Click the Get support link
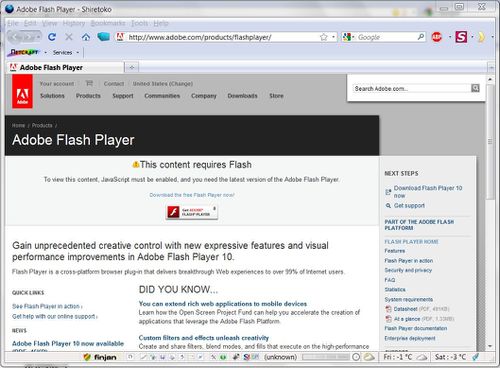The width and height of the screenshot is (500, 368). tap(409, 206)
